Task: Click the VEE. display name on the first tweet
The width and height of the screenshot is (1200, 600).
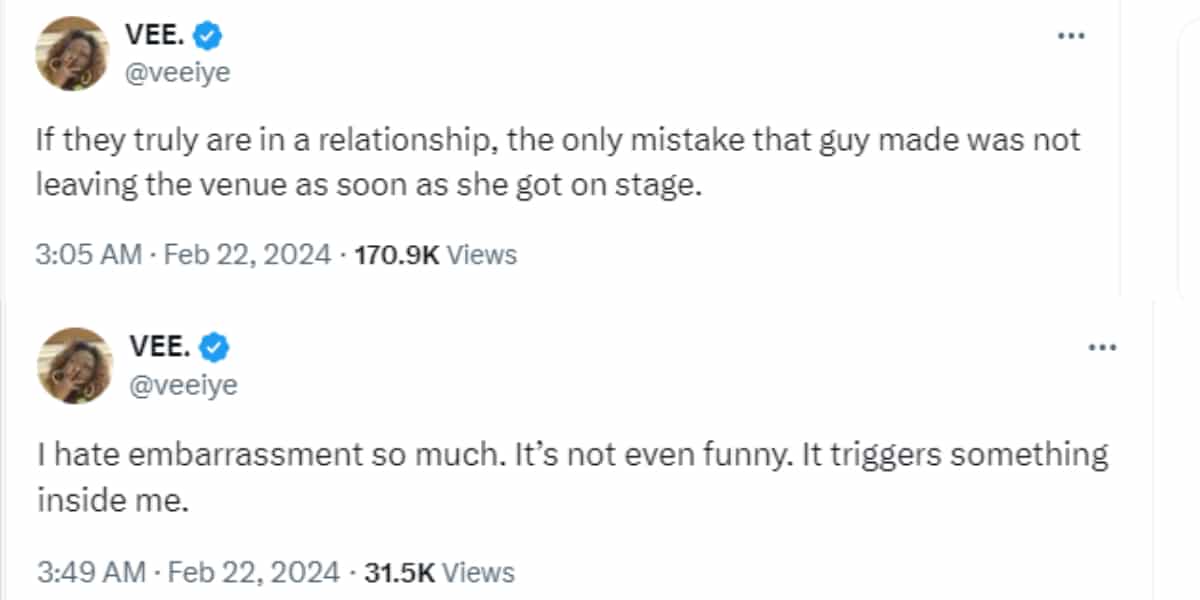Action: [152, 37]
